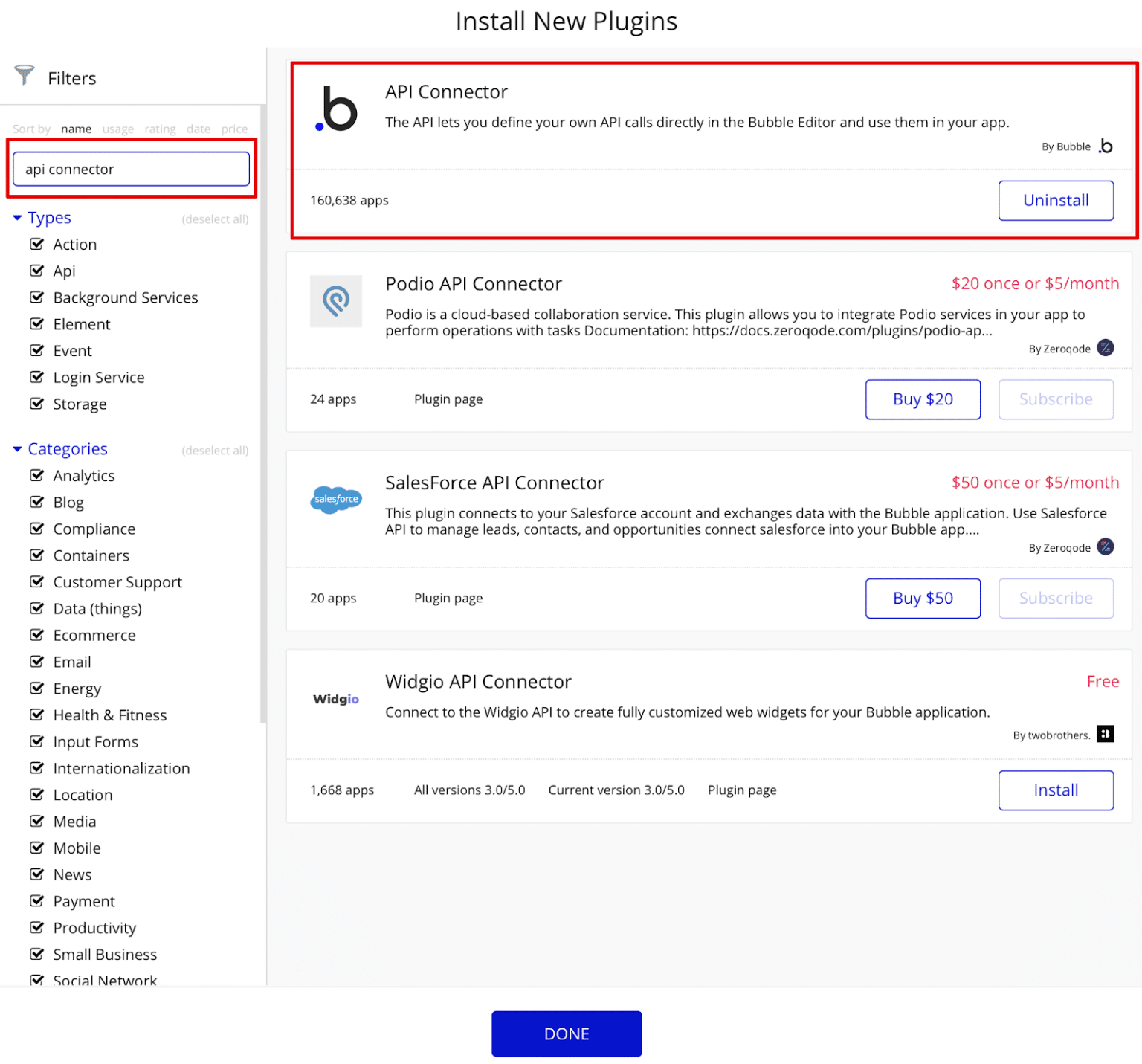Collapse the Types filter section
Image resolution: width=1142 pixels, height=1064 pixels.
(x=17, y=218)
